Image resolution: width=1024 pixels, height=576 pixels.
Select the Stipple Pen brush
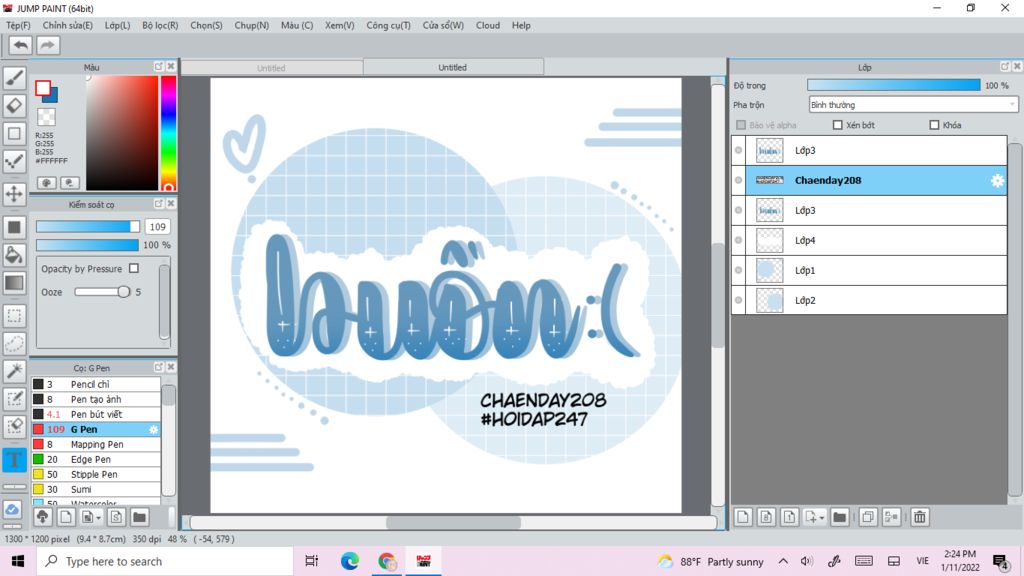[96, 474]
